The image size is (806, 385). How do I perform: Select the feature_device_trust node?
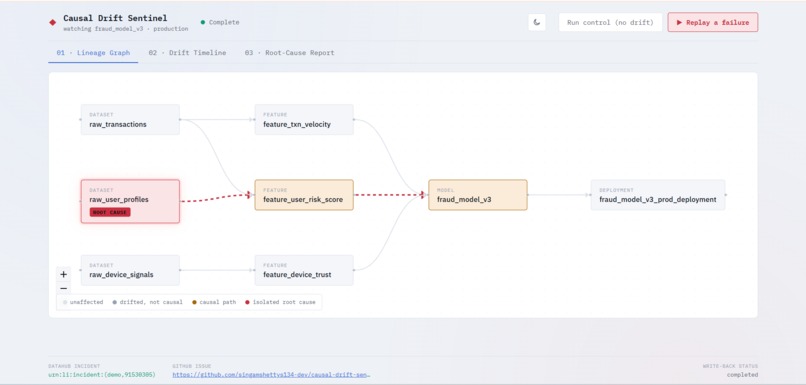point(304,270)
